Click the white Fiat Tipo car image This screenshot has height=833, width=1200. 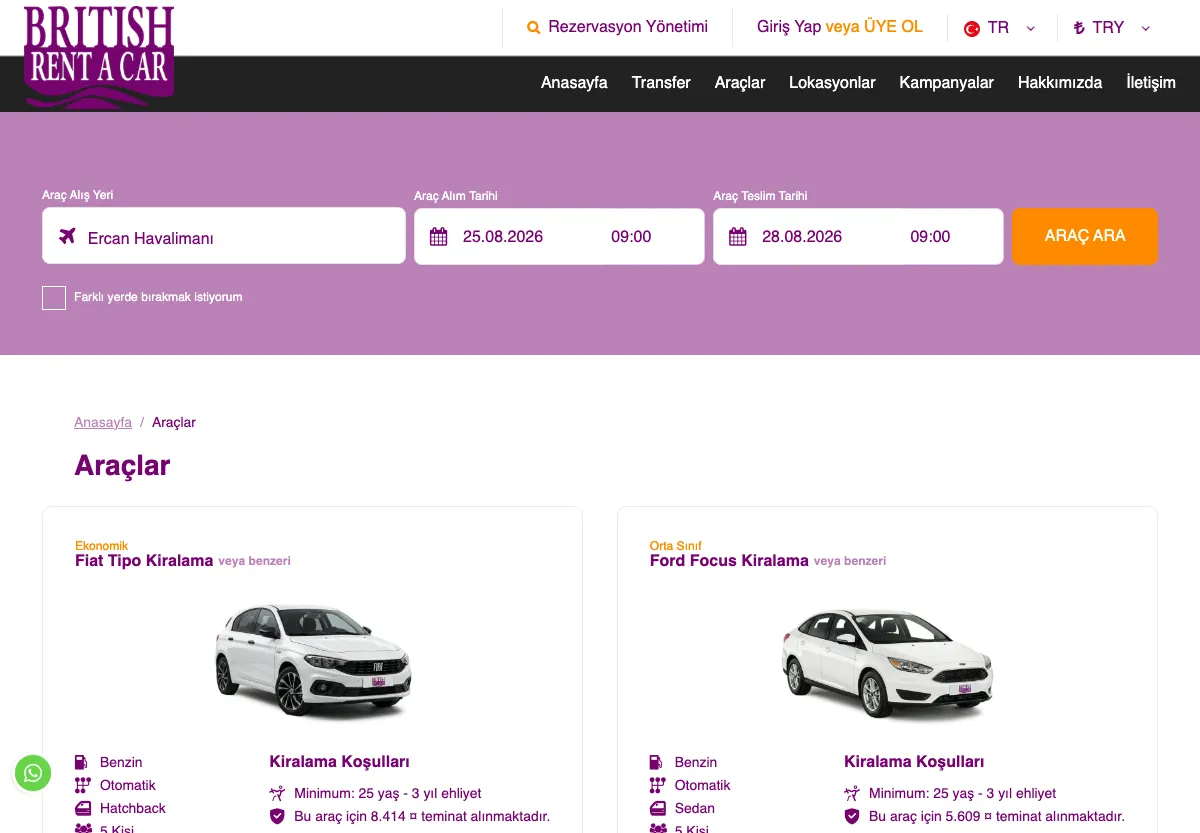[312, 661]
